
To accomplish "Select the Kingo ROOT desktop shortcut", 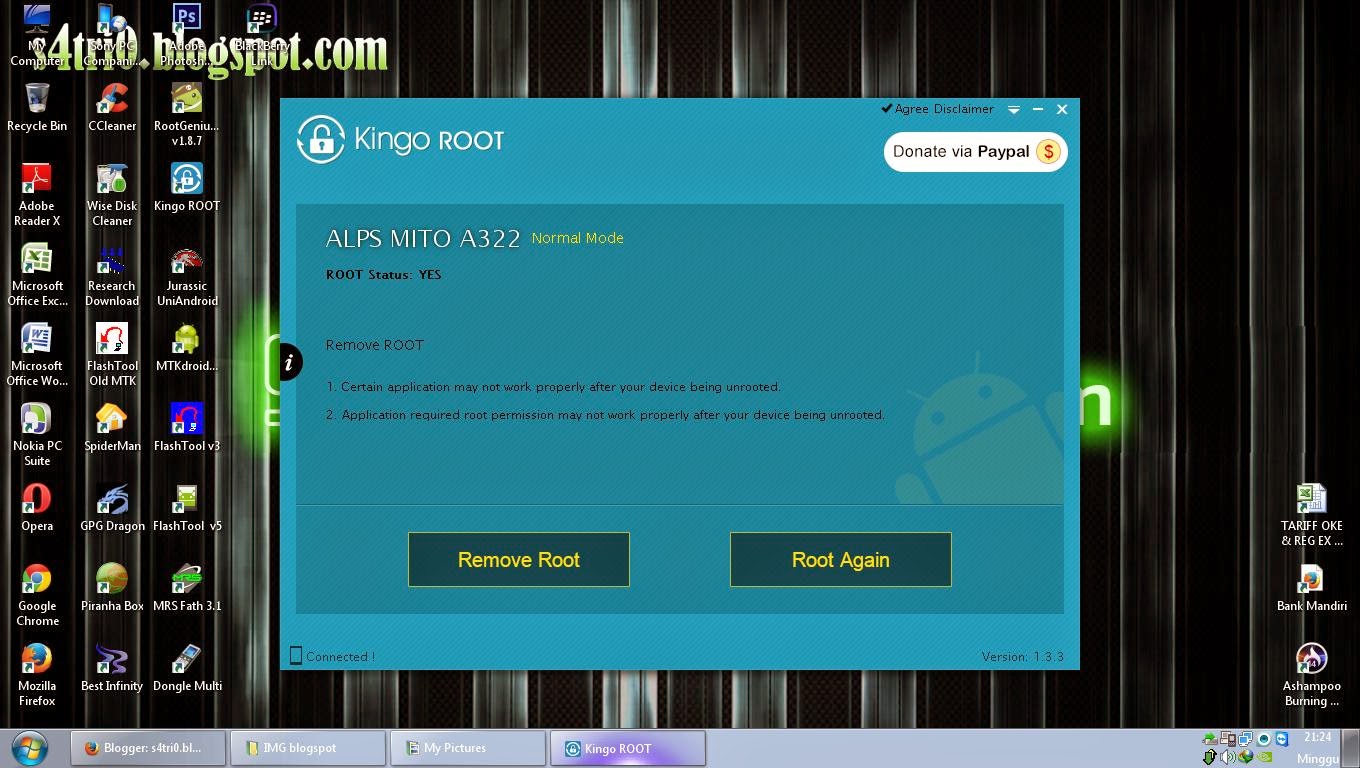I will (x=186, y=187).
